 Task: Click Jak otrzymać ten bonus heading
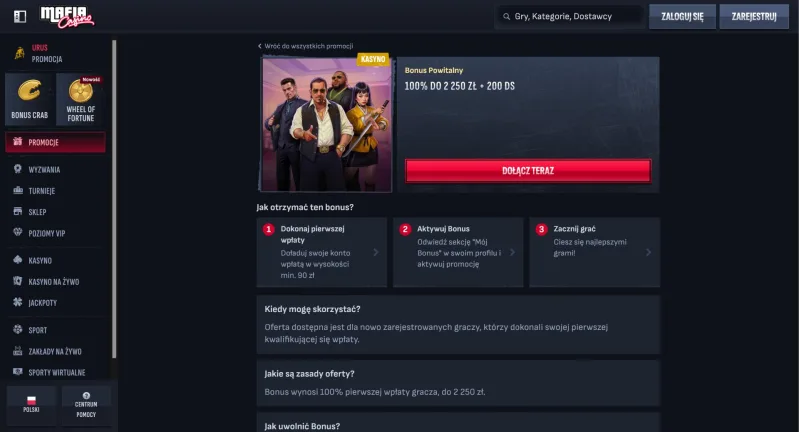(x=305, y=207)
